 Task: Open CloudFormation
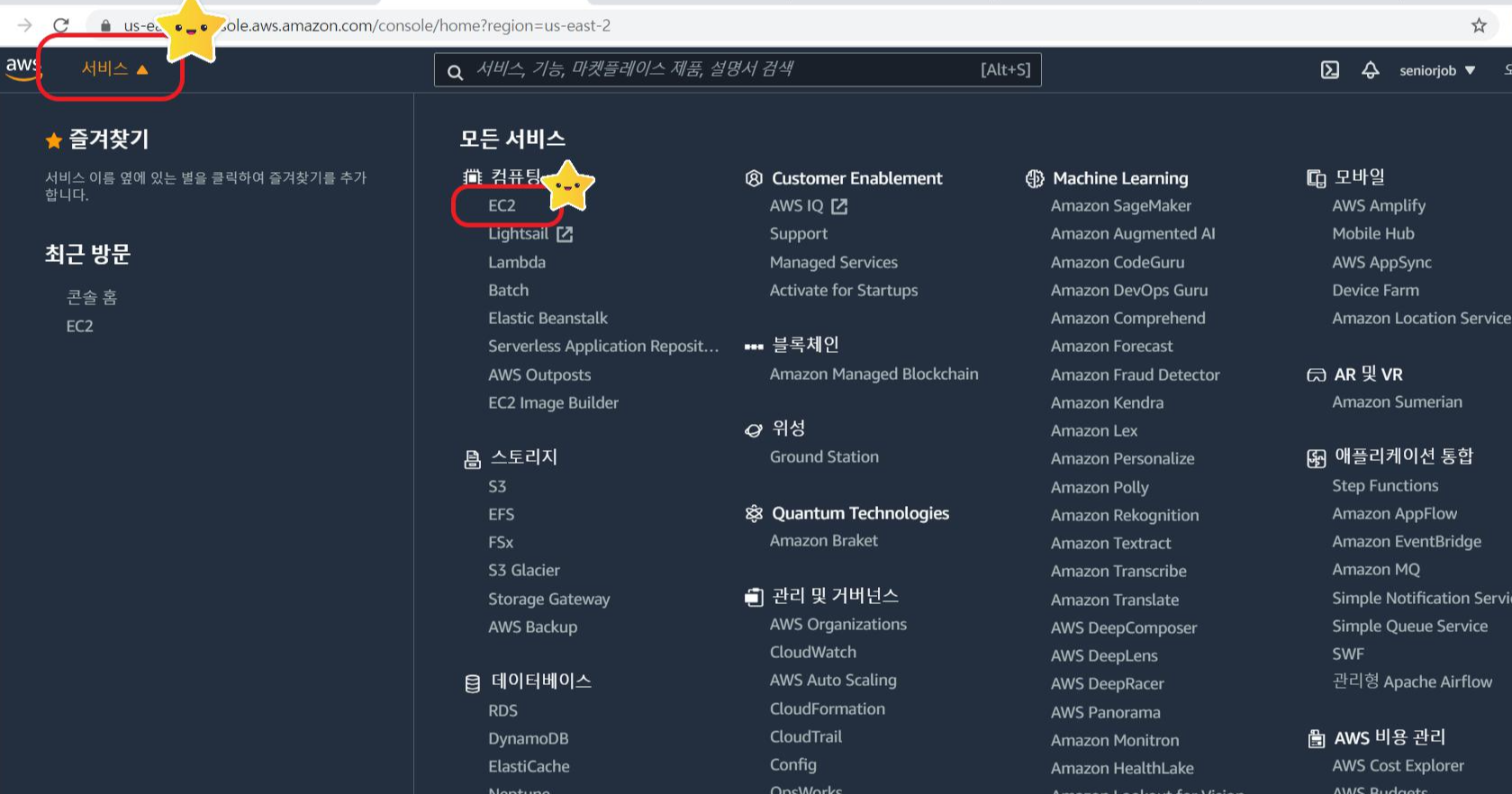click(828, 708)
